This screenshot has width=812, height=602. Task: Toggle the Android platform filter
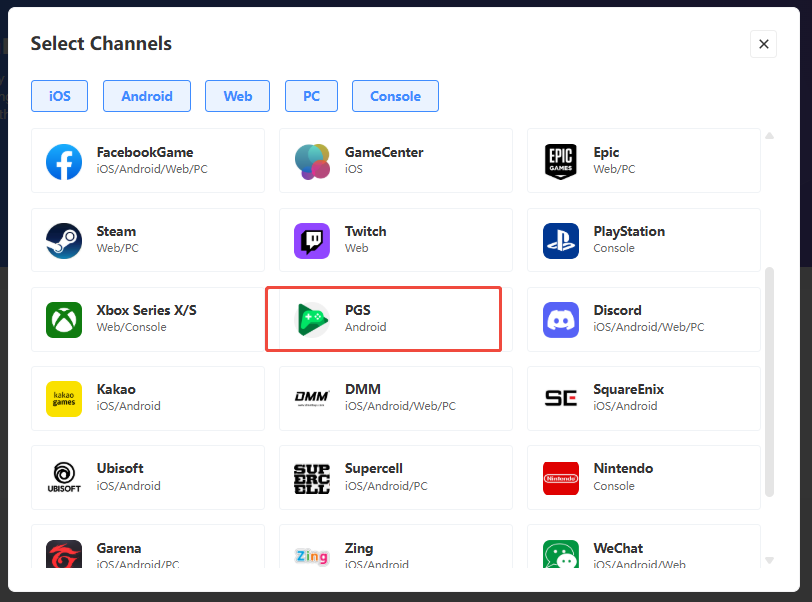[x=147, y=96]
